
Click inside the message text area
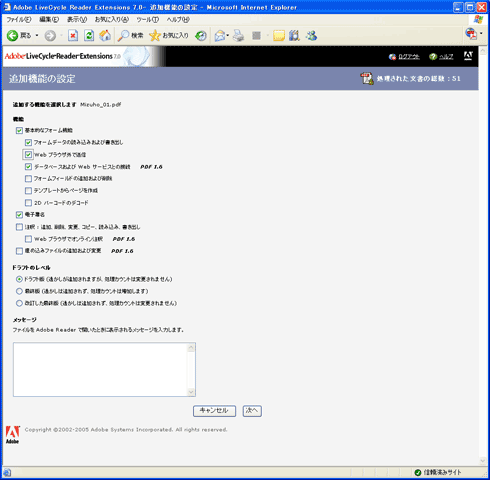[101, 369]
